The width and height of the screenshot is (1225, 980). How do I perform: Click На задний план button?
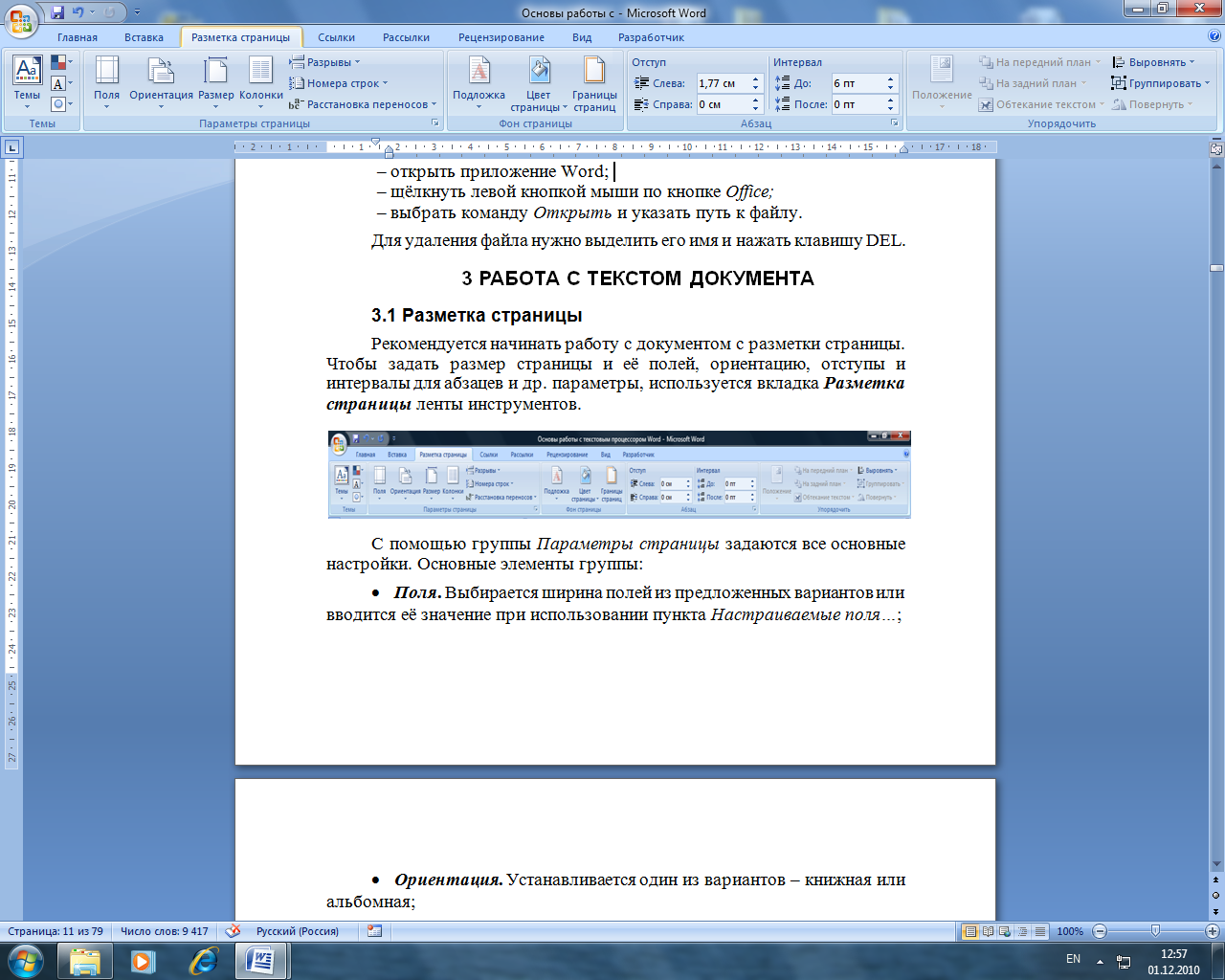(1033, 83)
